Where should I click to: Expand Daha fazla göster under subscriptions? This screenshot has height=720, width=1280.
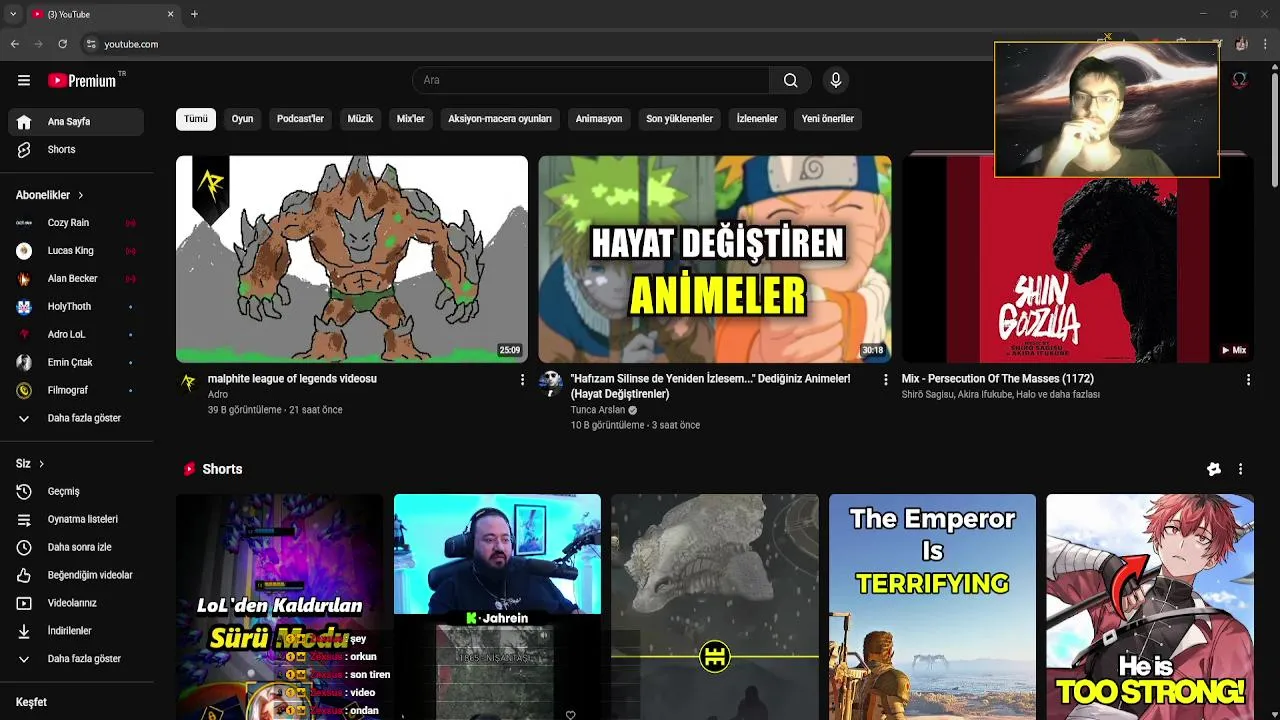pyautogui.click(x=76, y=418)
